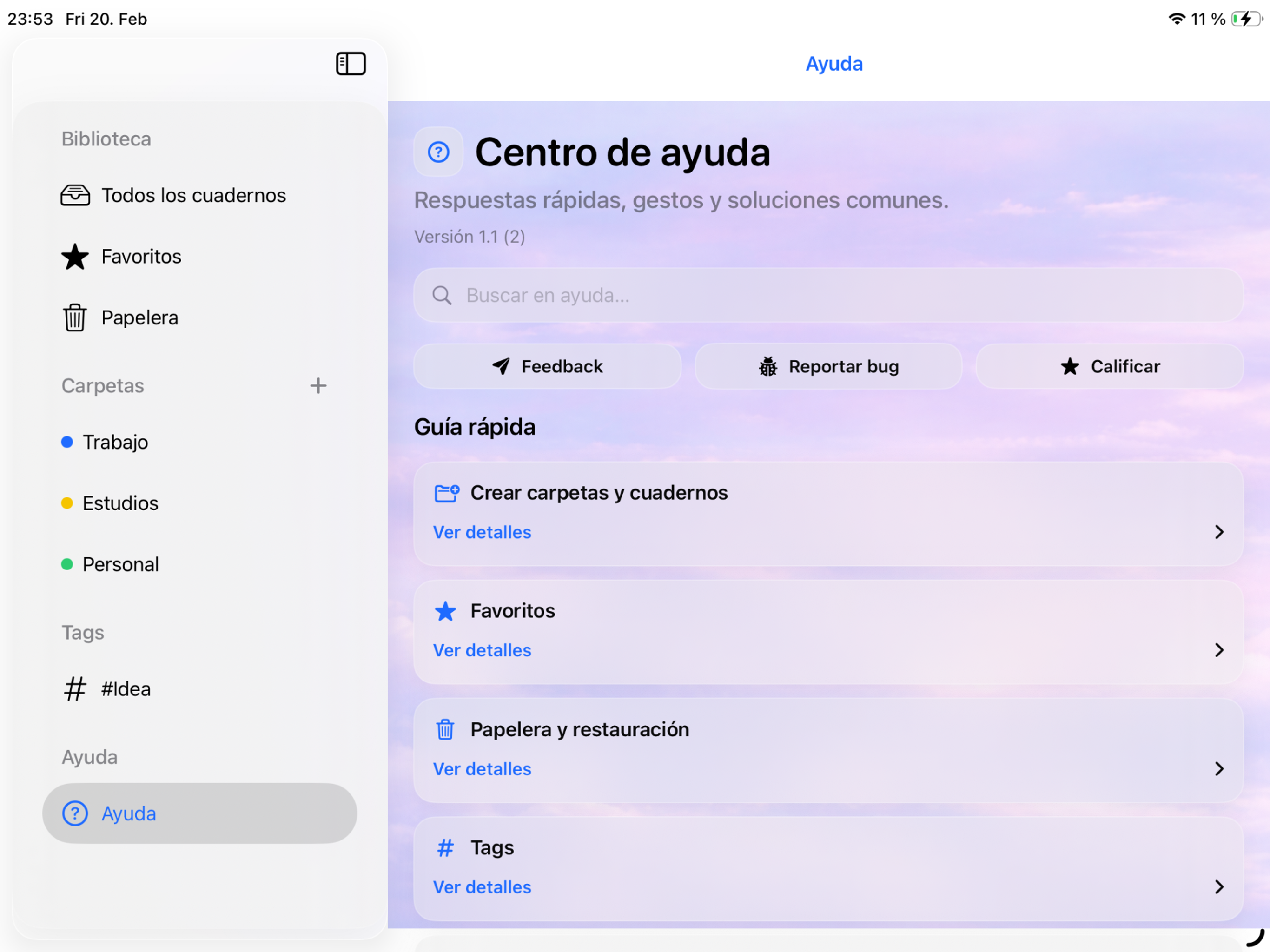Click the folder-plus icon on Crear carpetas card
The height and width of the screenshot is (952, 1270).
click(447, 493)
